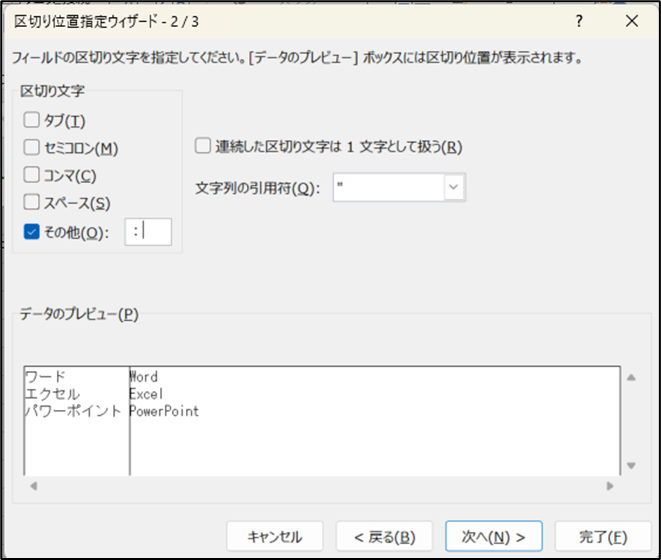Enable the スペース delimiter checkbox
Image resolution: width=661 pixels, height=560 pixels.
[x=32, y=204]
